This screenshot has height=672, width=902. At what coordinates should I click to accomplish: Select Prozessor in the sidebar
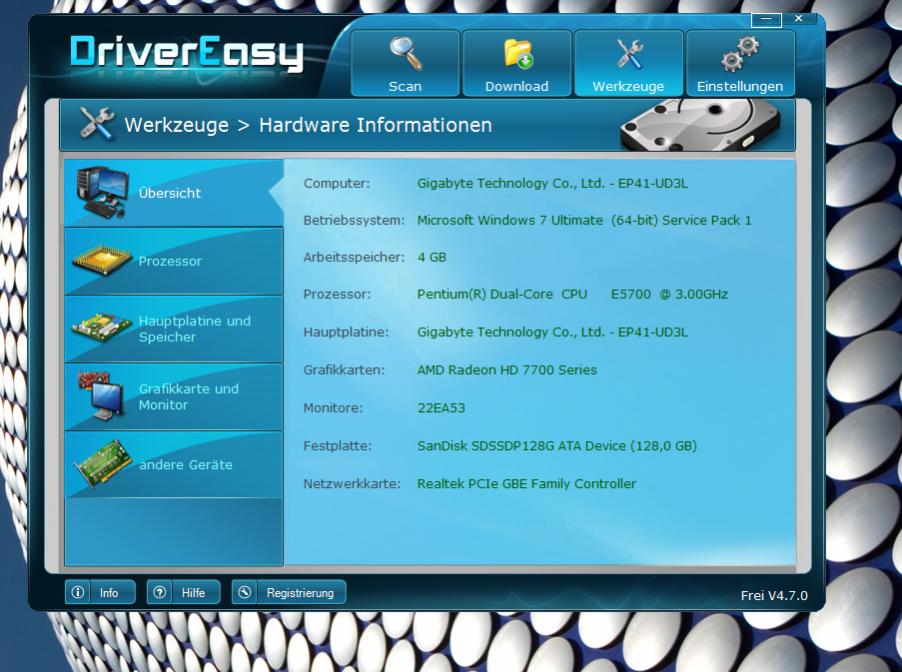point(174,261)
